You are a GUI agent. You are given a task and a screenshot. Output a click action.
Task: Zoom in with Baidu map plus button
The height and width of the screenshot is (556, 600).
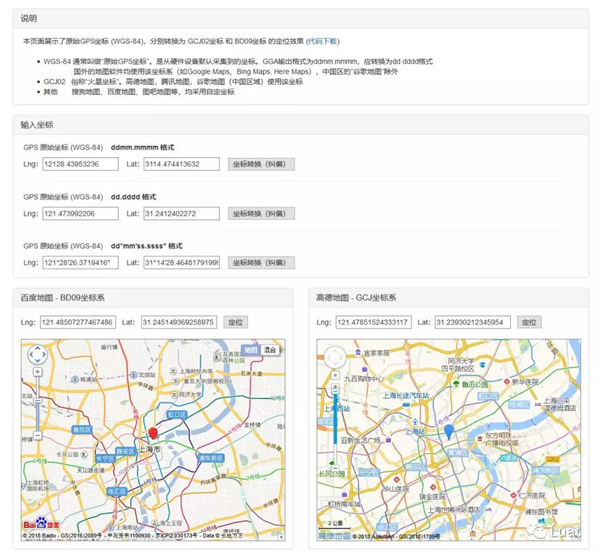click(38, 372)
